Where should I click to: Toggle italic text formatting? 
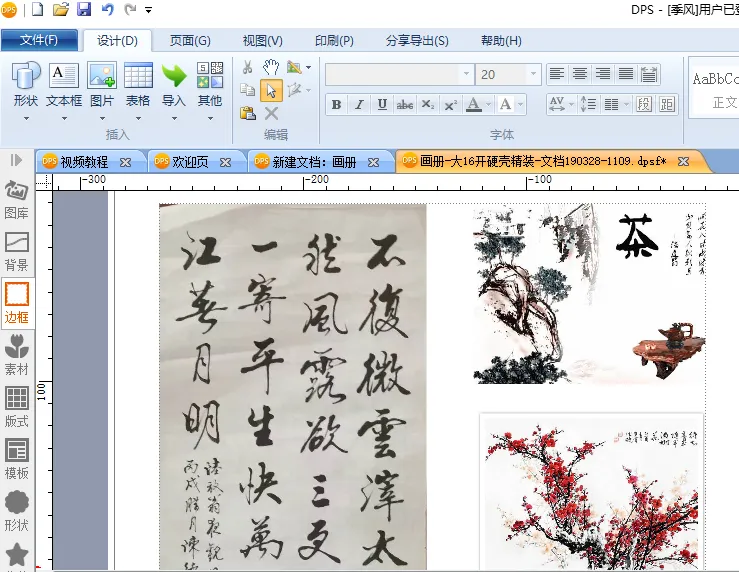tap(359, 105)
